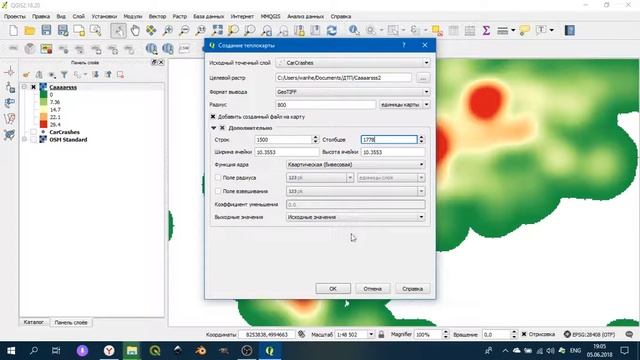Click the GPS crosshair icon in left sidebar
Viewport: 640px width, 360px height.
tap(10, 72)
